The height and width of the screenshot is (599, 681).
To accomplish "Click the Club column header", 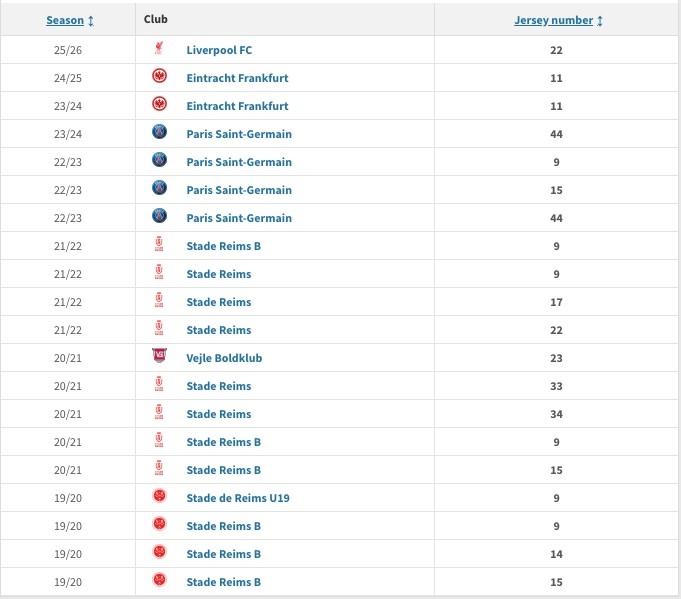I will pos(156,20).
